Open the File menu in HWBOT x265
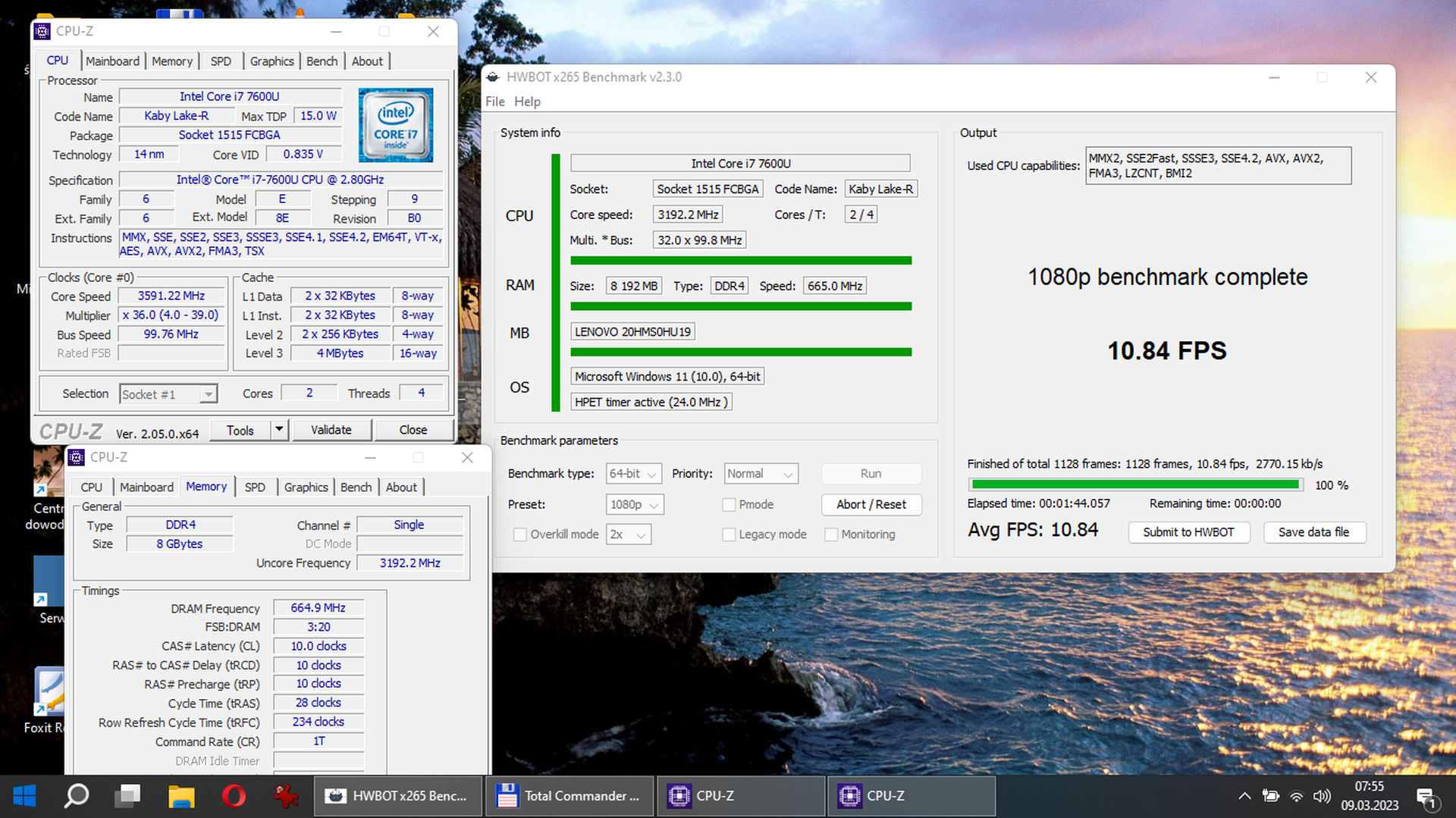The image size is (1456, 818). tap(495, 102)
